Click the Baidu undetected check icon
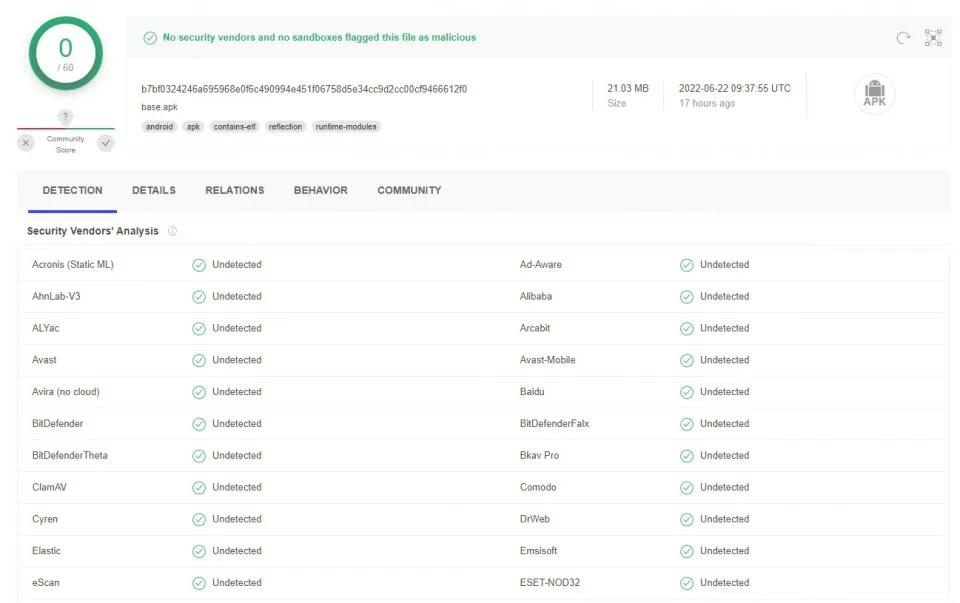 pos(687,392)
